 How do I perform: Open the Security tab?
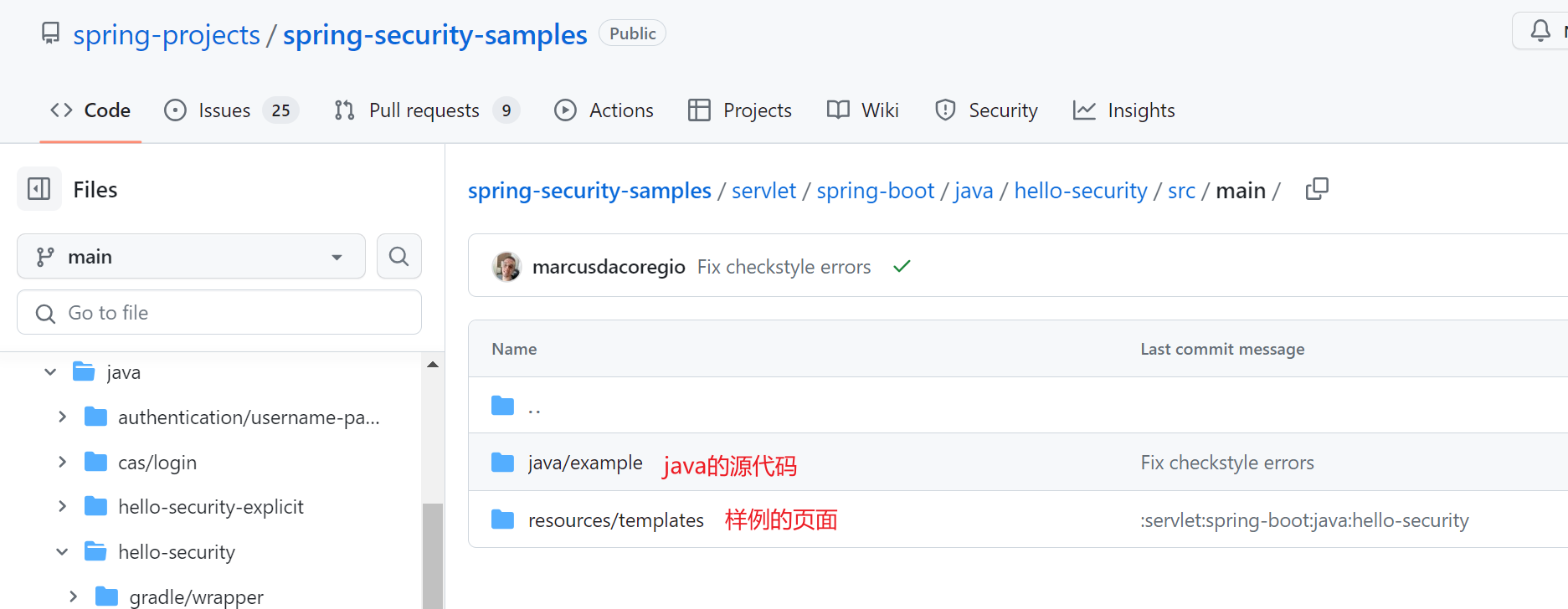(986, 110)
